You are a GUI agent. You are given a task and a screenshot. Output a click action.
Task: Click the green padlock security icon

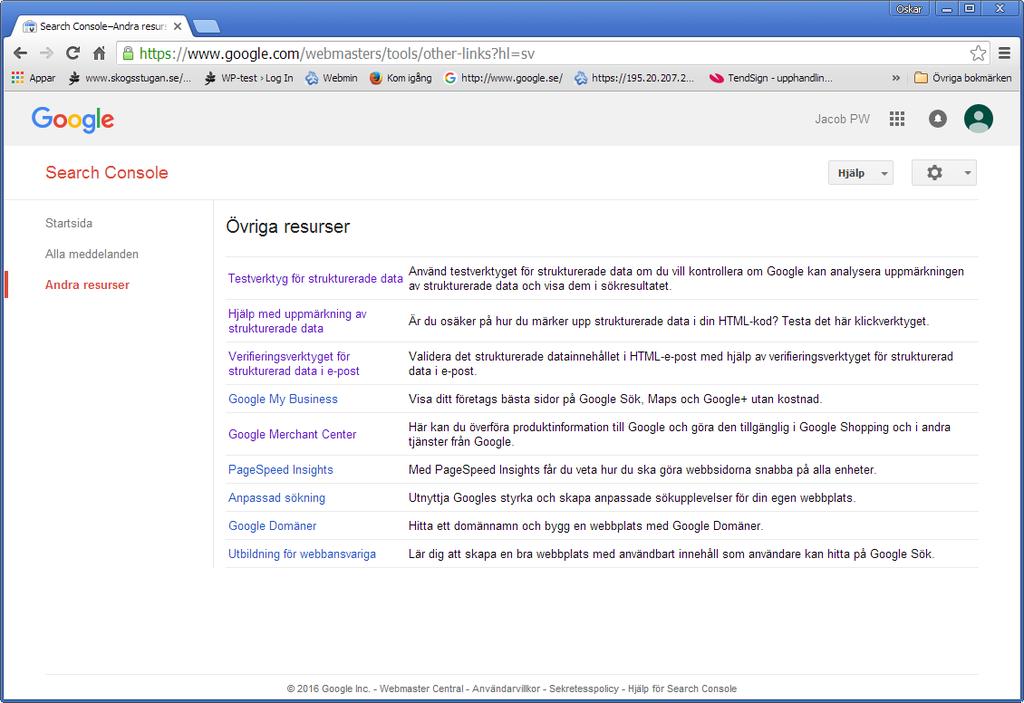(x=128, y=53)
